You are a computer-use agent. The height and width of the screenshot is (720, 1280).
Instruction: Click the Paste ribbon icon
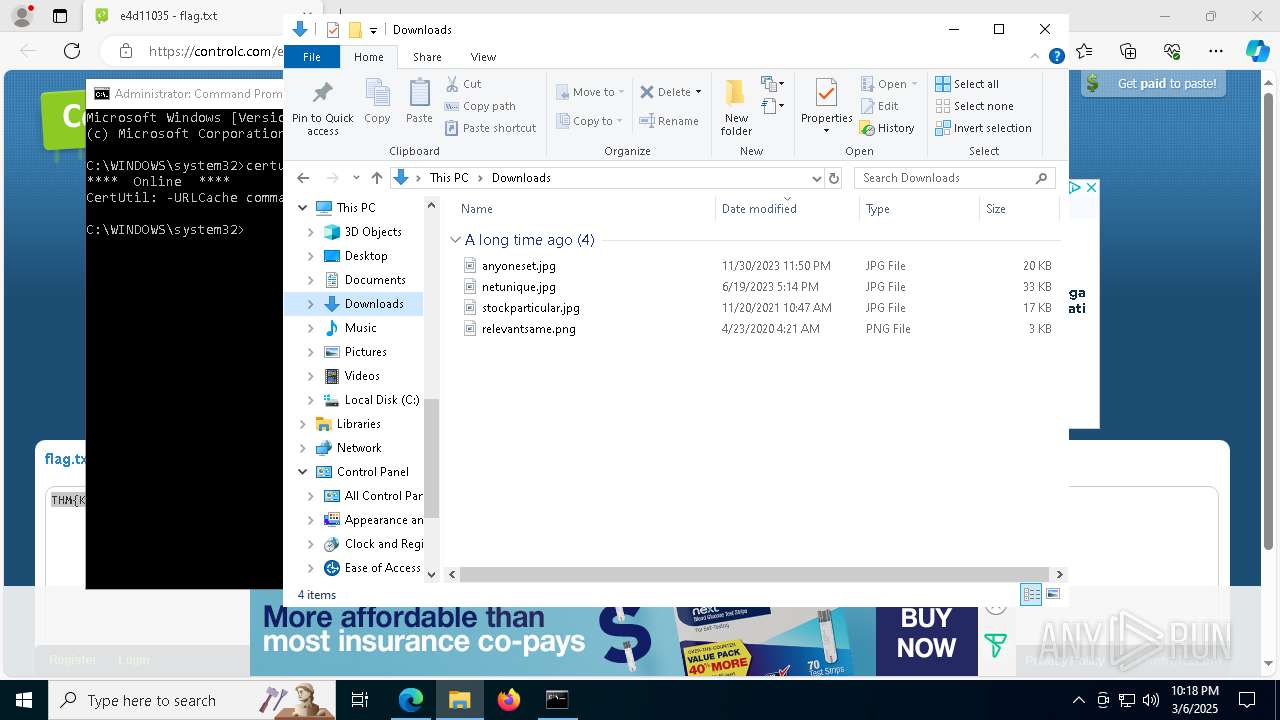pos(419,101)
